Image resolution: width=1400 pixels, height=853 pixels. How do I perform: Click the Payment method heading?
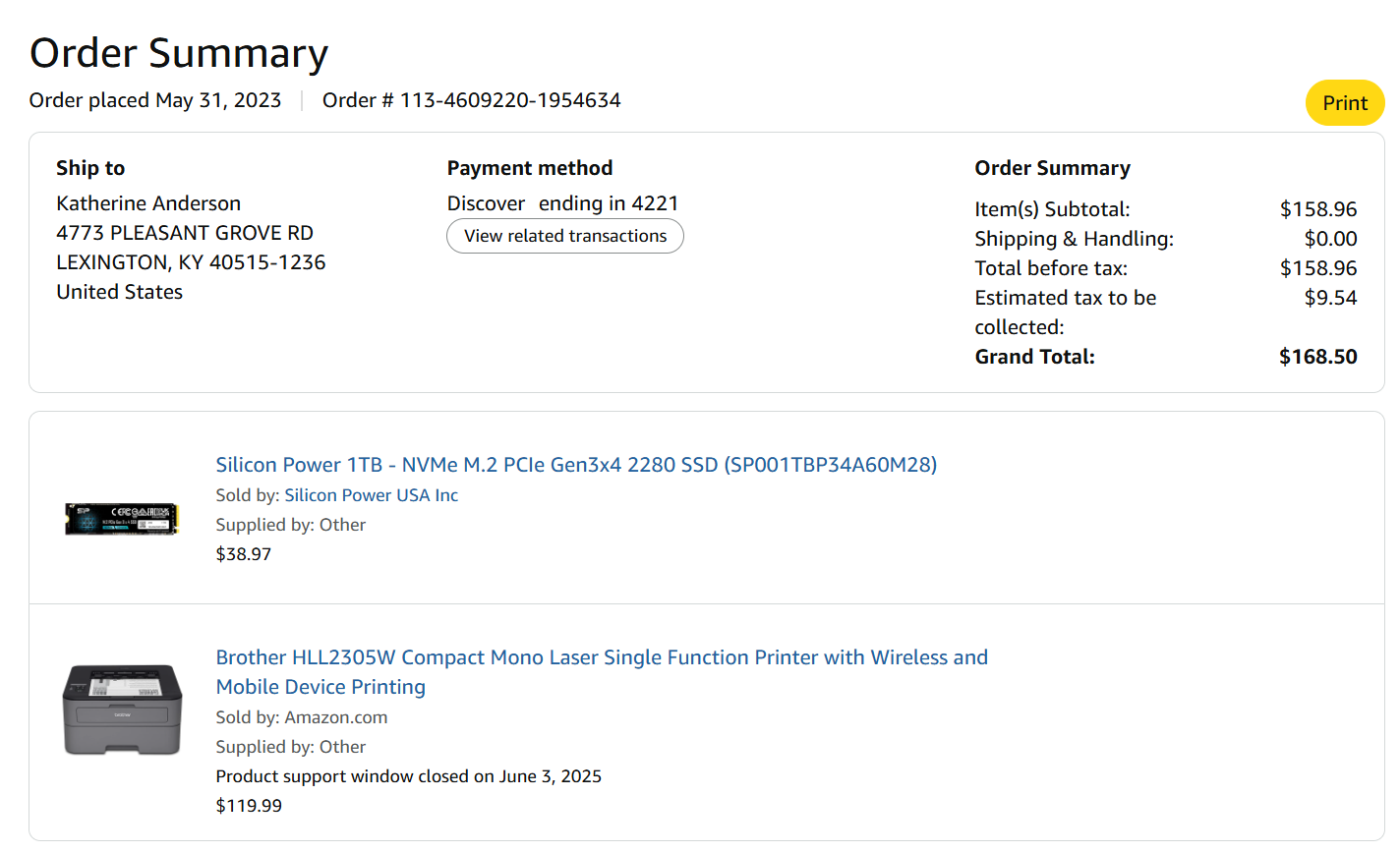point(530,168)
